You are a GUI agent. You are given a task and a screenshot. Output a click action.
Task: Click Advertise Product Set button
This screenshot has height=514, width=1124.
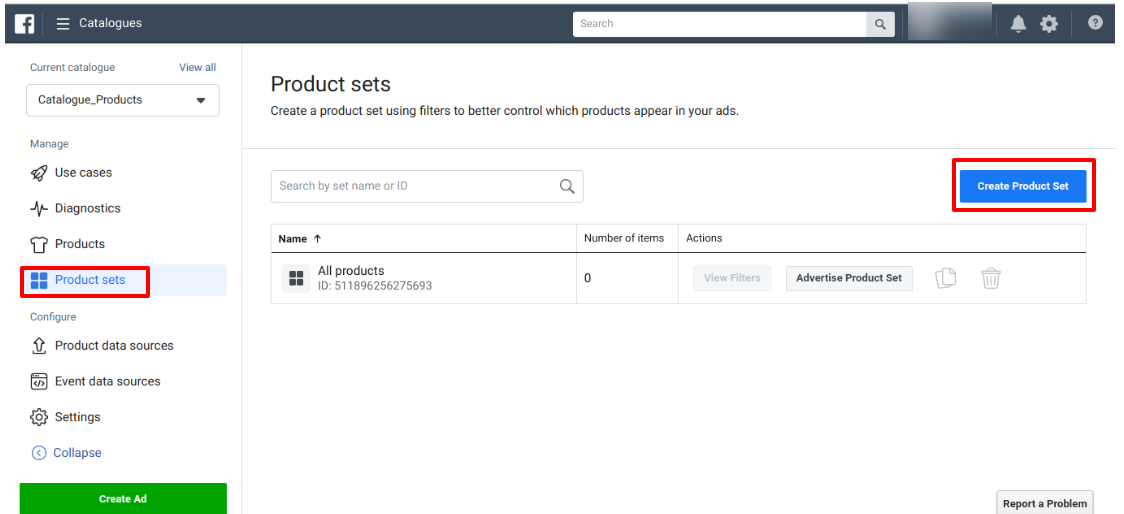[x=848, y=278]
